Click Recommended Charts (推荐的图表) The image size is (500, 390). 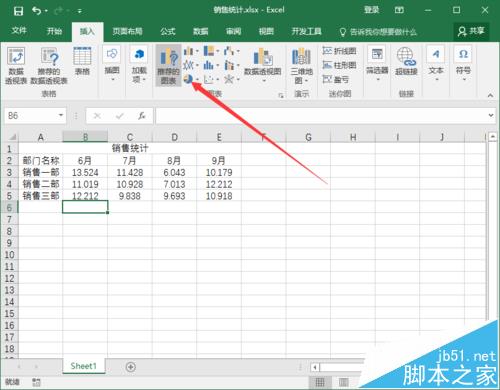click(168, 66)
